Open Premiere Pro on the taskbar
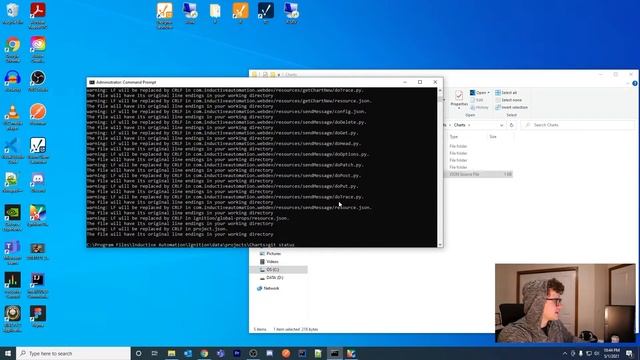The width and height of the screenshot is (640, 360). pyautogui.click(x=237, y=353)
